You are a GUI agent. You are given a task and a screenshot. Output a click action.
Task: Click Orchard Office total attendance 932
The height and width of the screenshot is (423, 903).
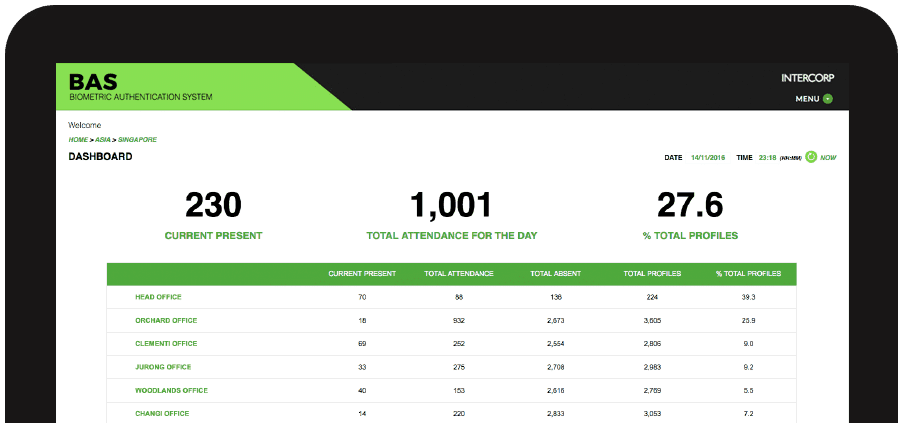pos(459,321)
